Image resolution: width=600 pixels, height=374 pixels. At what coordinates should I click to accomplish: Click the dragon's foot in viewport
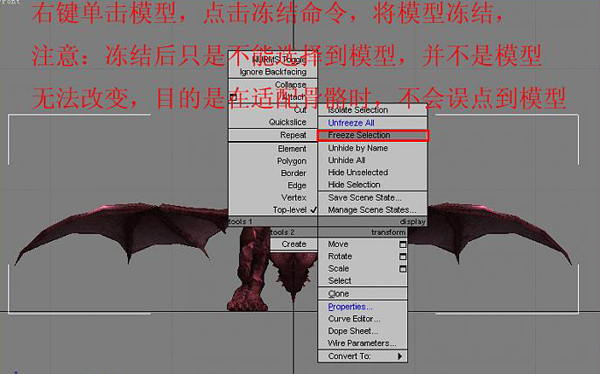(247, 301)
